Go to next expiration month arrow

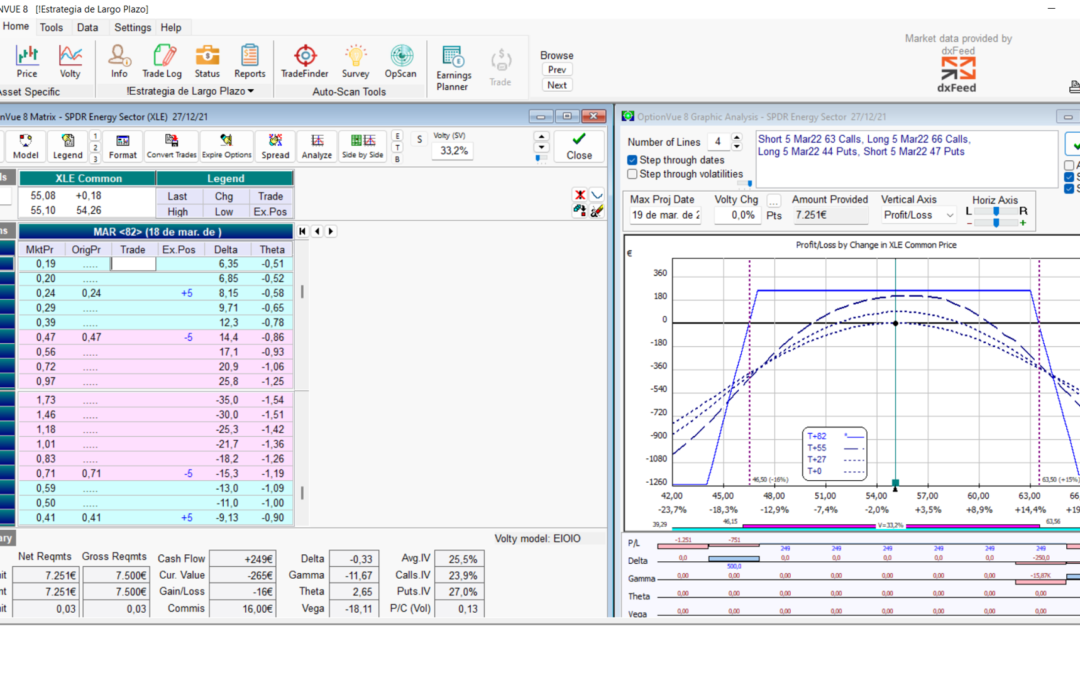pyautogui.click(x=331, y=231)
